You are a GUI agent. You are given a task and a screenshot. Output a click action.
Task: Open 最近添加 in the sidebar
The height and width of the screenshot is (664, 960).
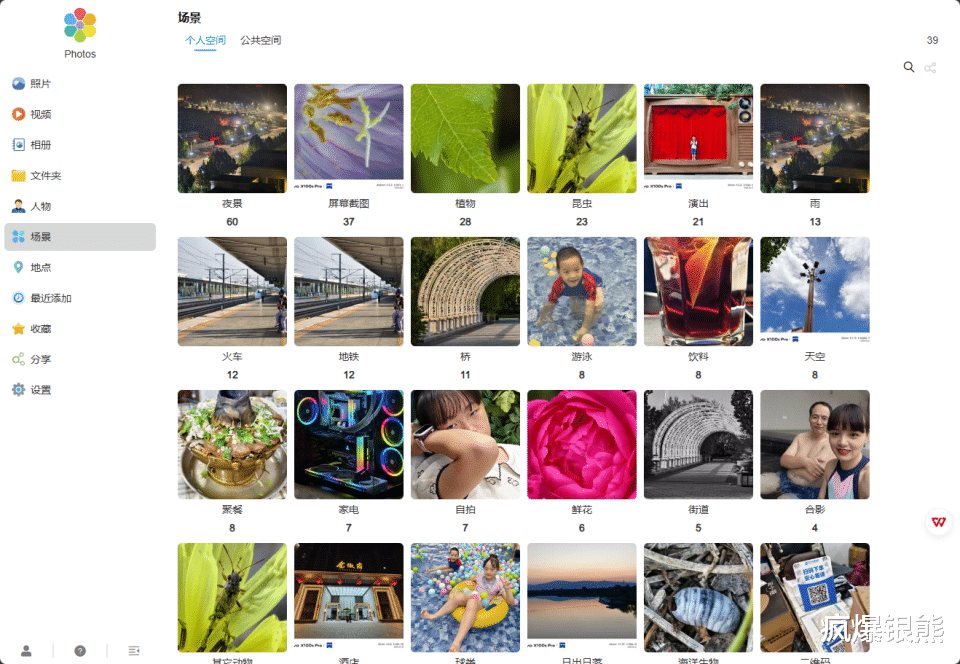click(80, 298)
